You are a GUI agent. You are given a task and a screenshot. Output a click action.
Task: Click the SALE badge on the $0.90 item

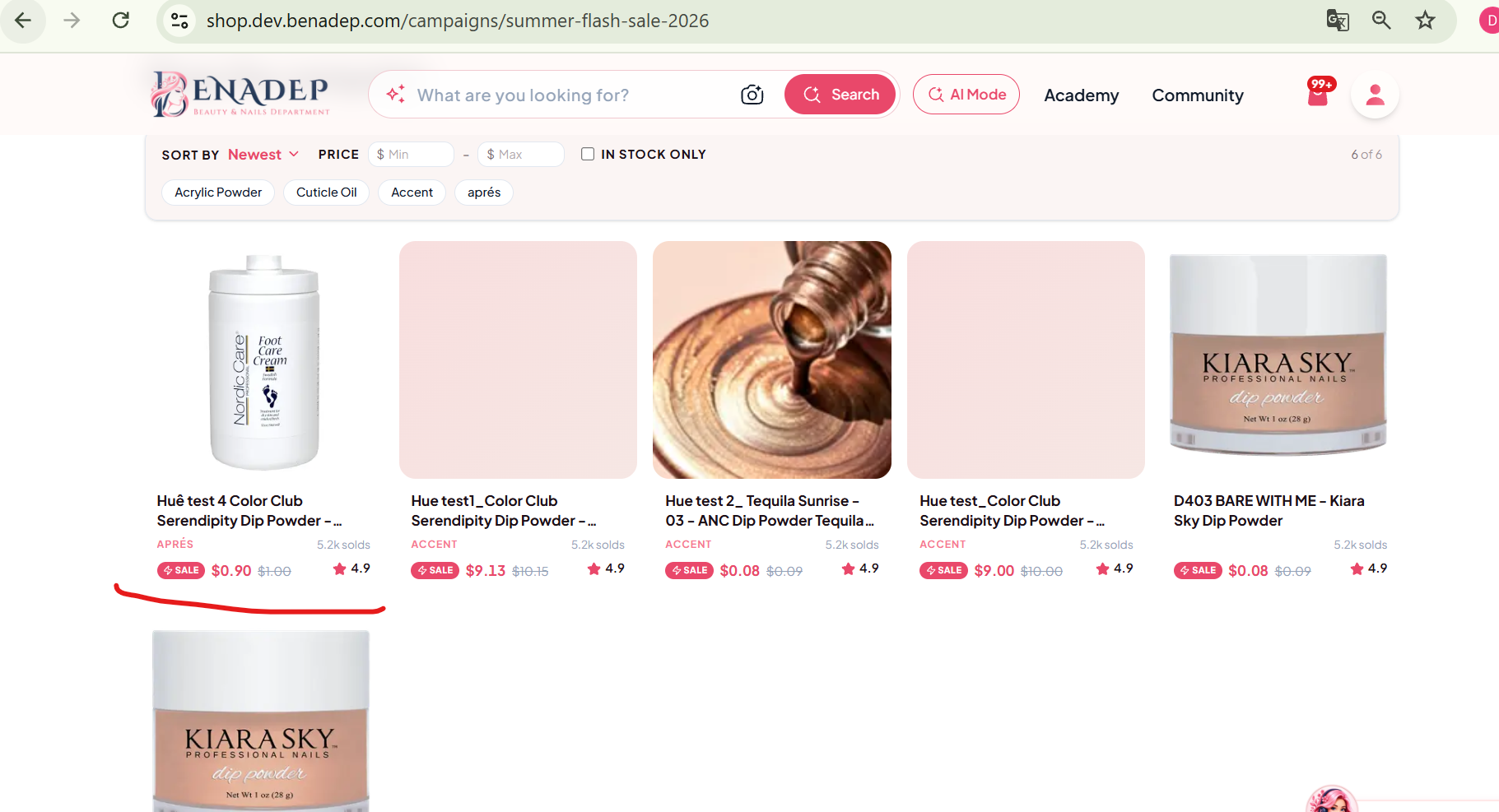click(x=181, y=570)
